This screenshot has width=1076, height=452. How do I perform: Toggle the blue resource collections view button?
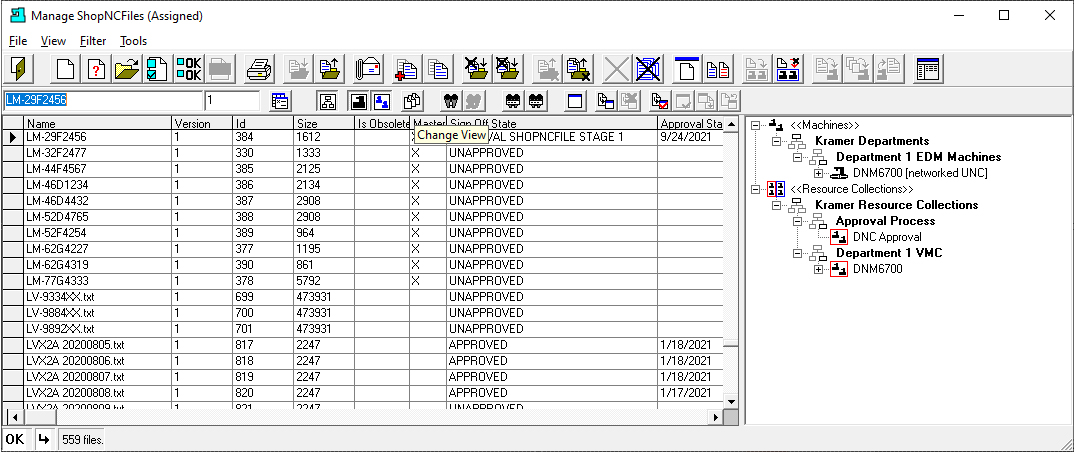(382, 101)
